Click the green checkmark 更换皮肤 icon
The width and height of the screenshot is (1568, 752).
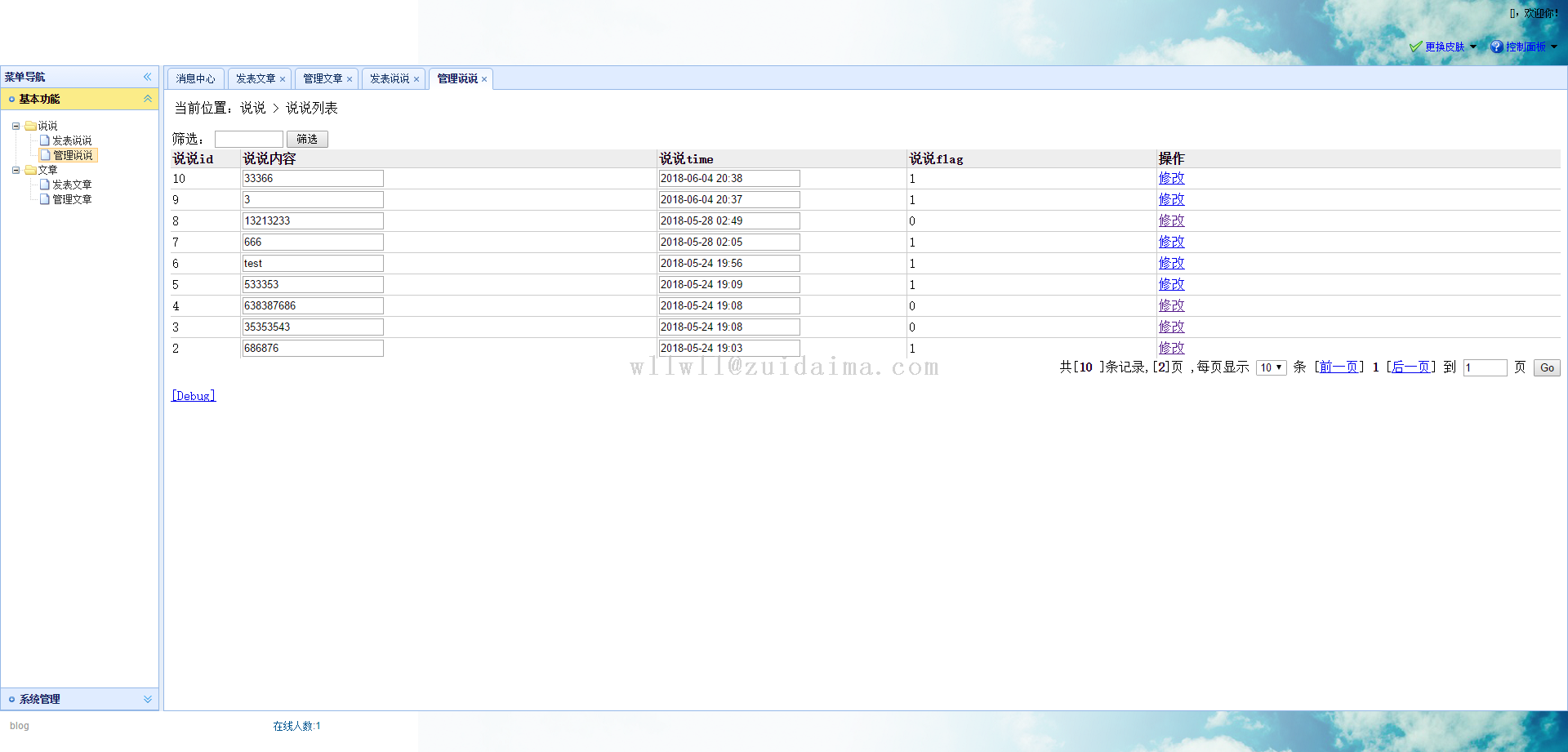pyautogui.click(x=1415, y=47)
